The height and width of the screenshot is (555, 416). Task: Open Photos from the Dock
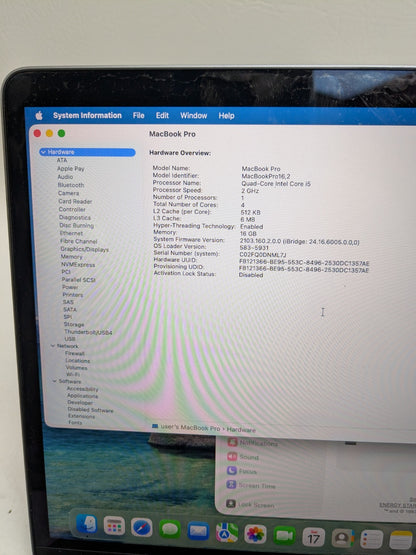pyautogui.click(x=255, y=534)
